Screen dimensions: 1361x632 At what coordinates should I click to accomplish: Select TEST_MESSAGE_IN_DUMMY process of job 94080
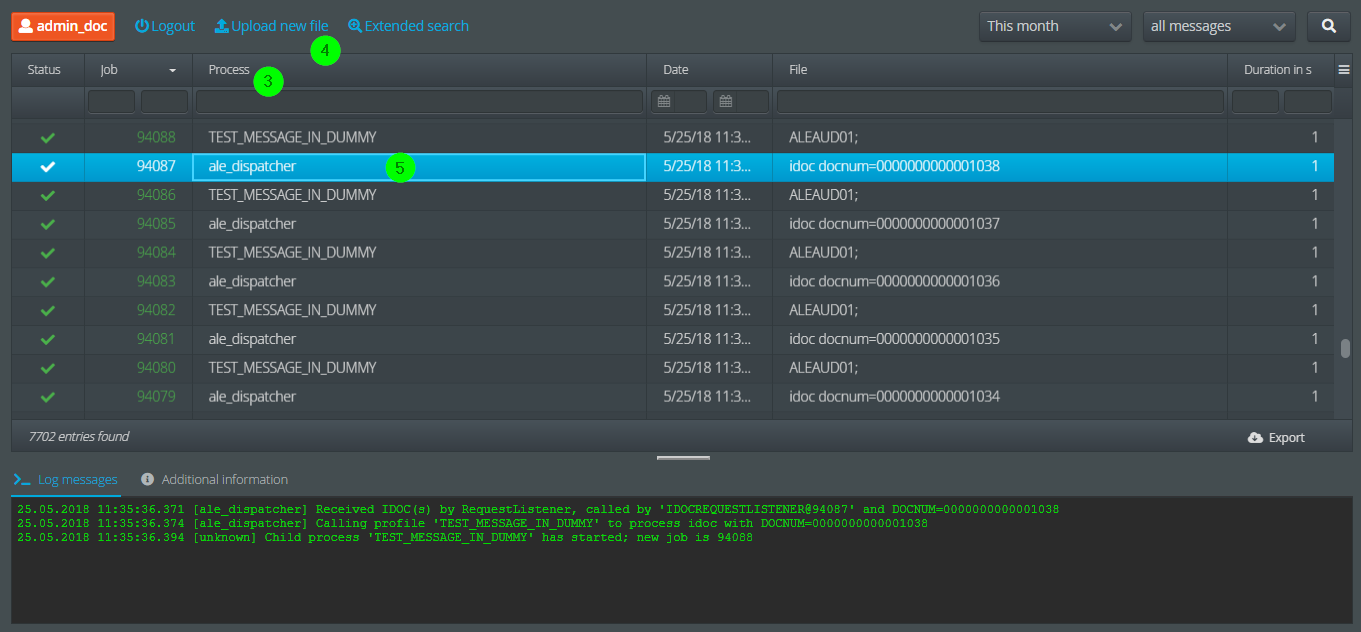click(x=292, y=368)
